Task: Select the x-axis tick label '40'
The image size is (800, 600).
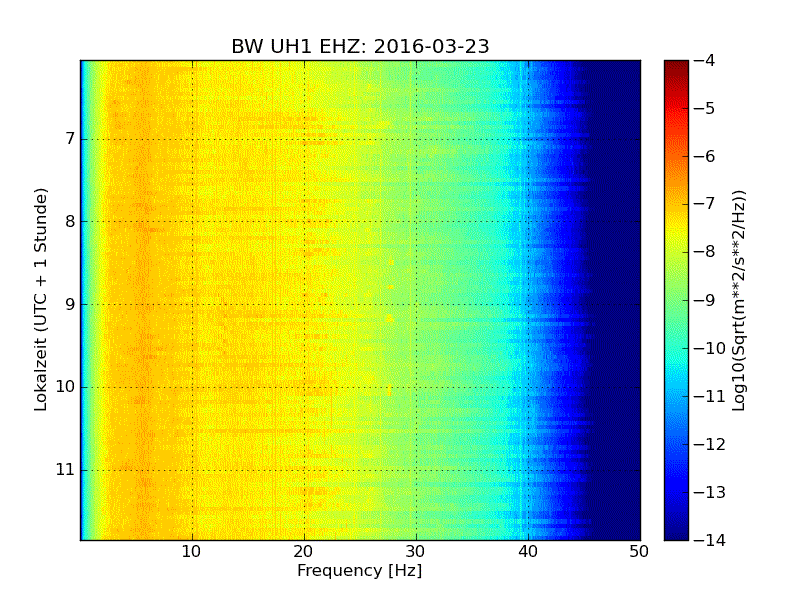Action: [528, 551]
